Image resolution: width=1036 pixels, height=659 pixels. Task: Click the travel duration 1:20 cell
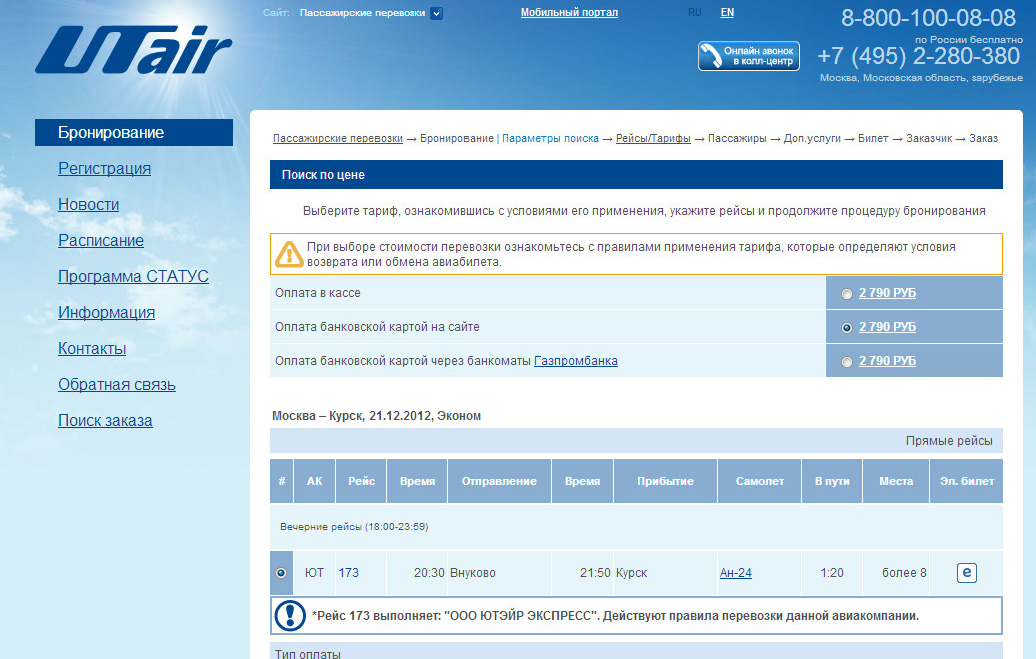point(832,572)
